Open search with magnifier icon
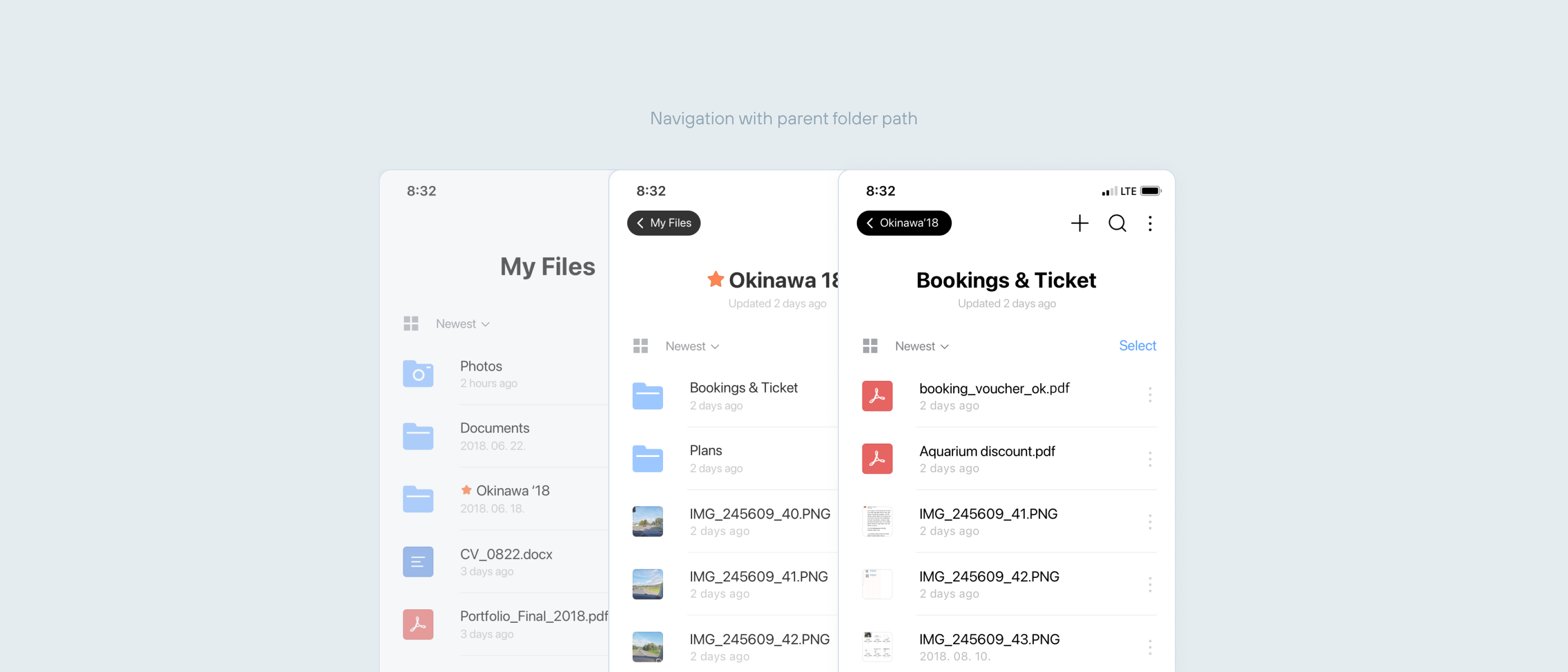The width and height of the screenshot is (1568, 672). 1117,223
